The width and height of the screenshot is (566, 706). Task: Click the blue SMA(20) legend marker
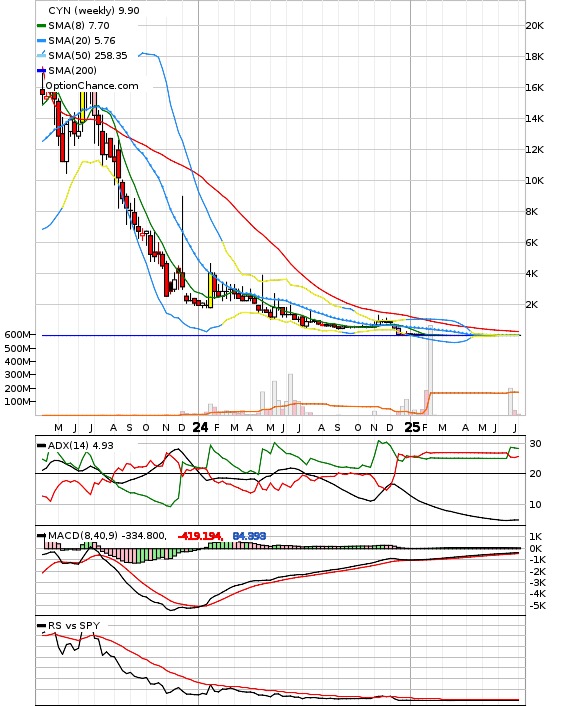(41, 41)
